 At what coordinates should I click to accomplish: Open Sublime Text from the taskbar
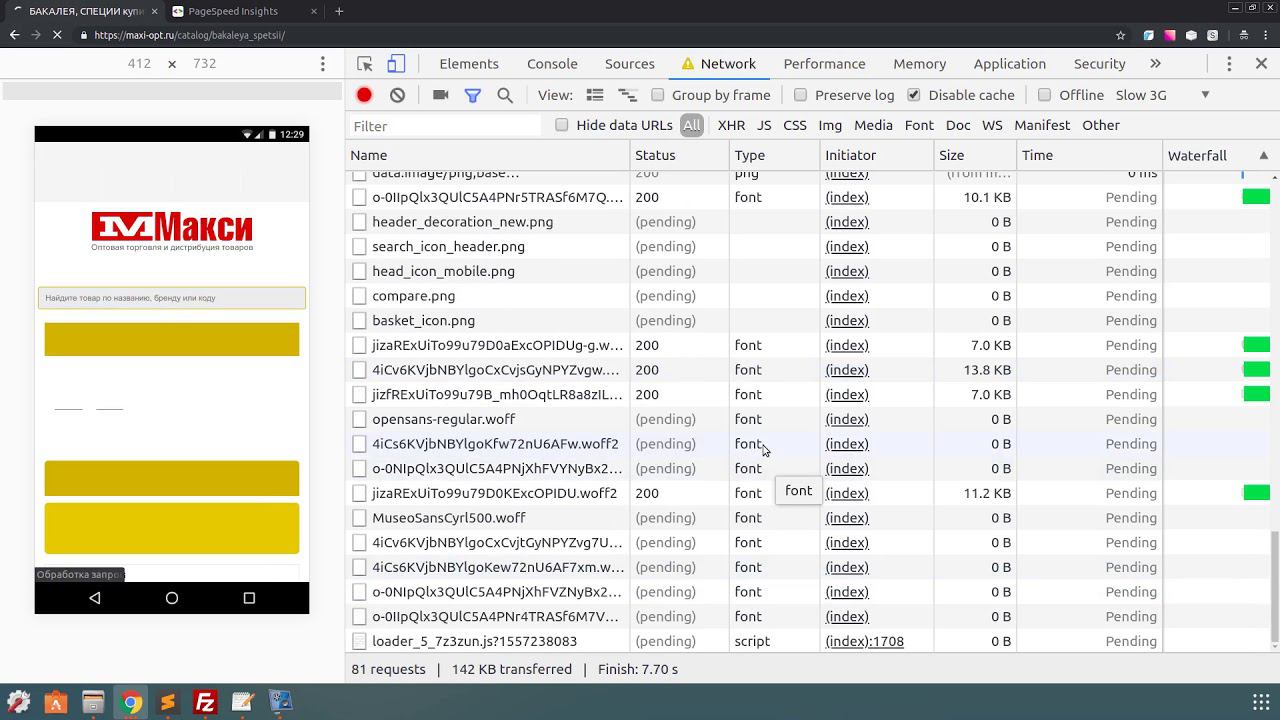point(168,702)
